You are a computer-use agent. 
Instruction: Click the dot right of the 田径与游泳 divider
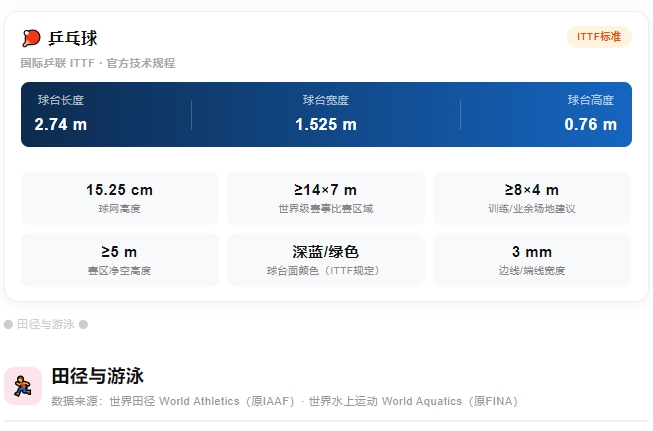click(x=84, y=325)
